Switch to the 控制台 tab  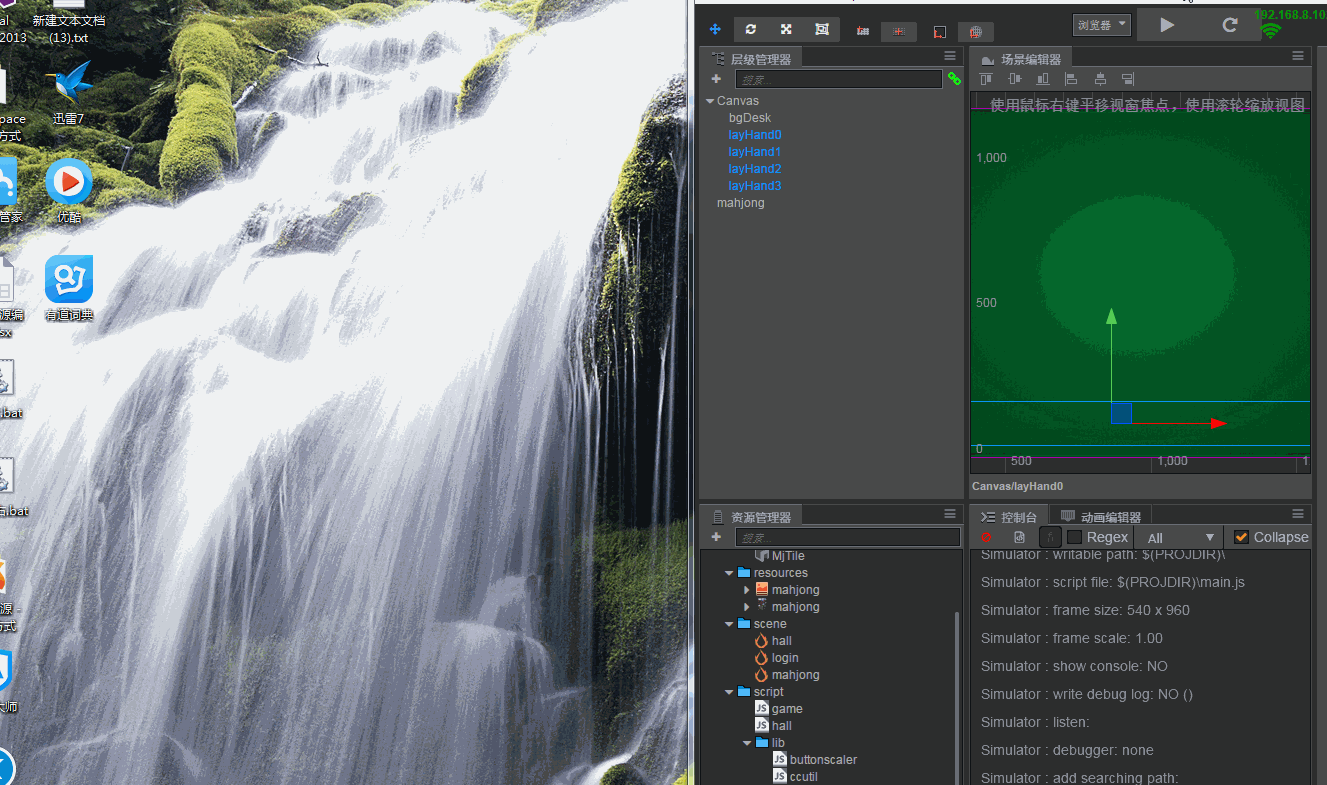coord(1010,517)
